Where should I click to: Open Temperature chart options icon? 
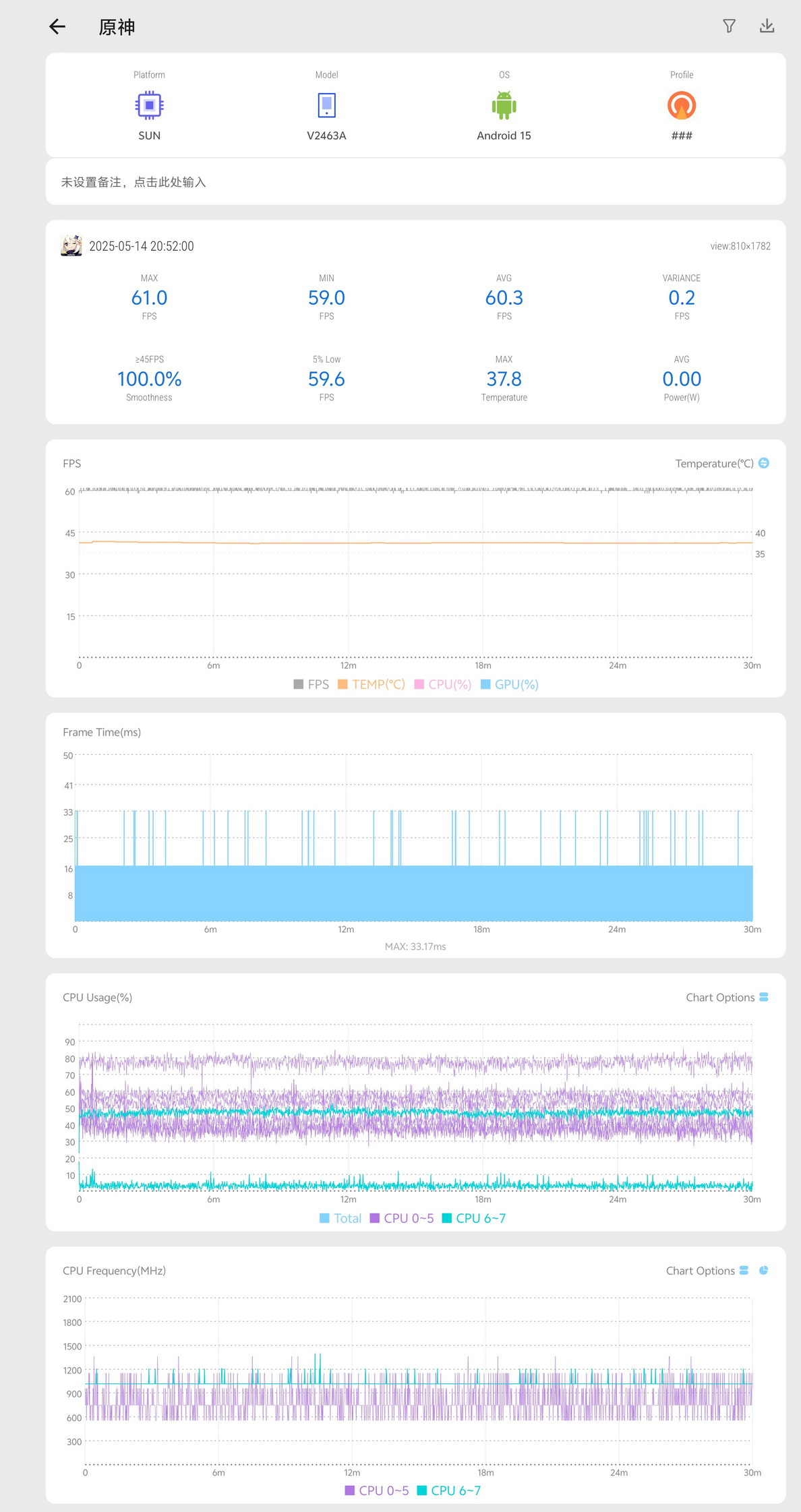click(764, 463)
